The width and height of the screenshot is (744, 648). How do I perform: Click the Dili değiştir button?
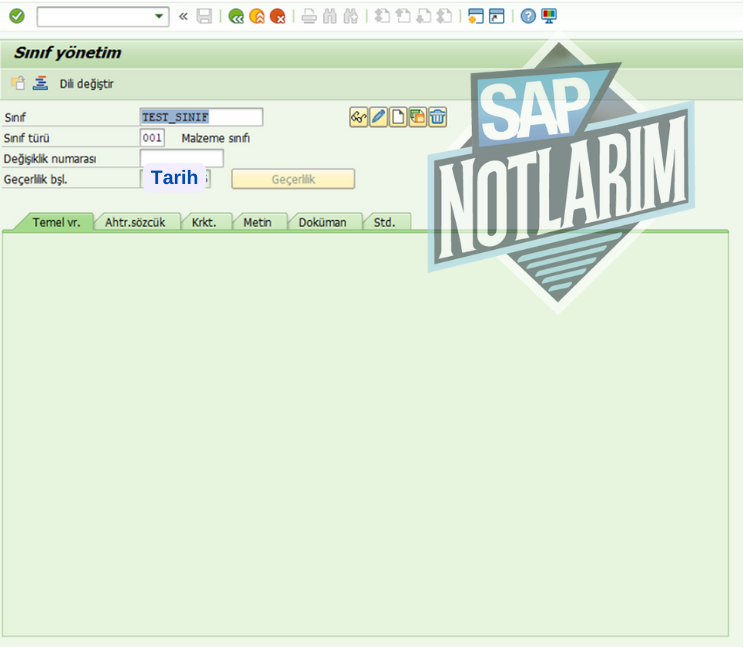coord(86,84)
